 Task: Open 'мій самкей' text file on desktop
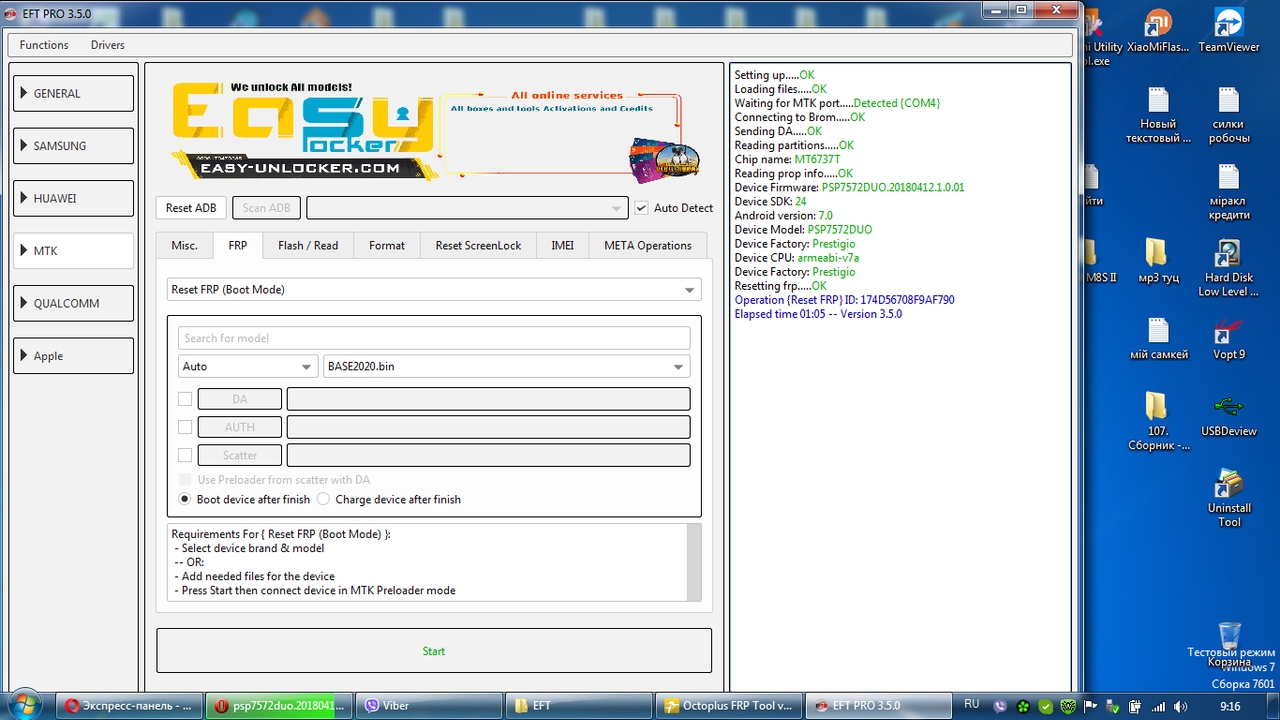(1158, 338)
